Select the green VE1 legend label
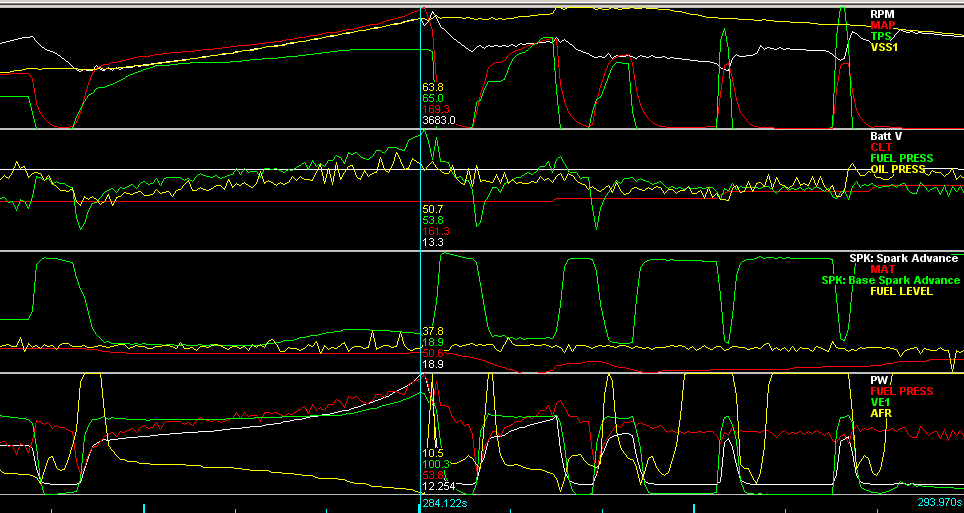Image resolution: width=964 pixels, height=513 pixels. tap(881, 402)
